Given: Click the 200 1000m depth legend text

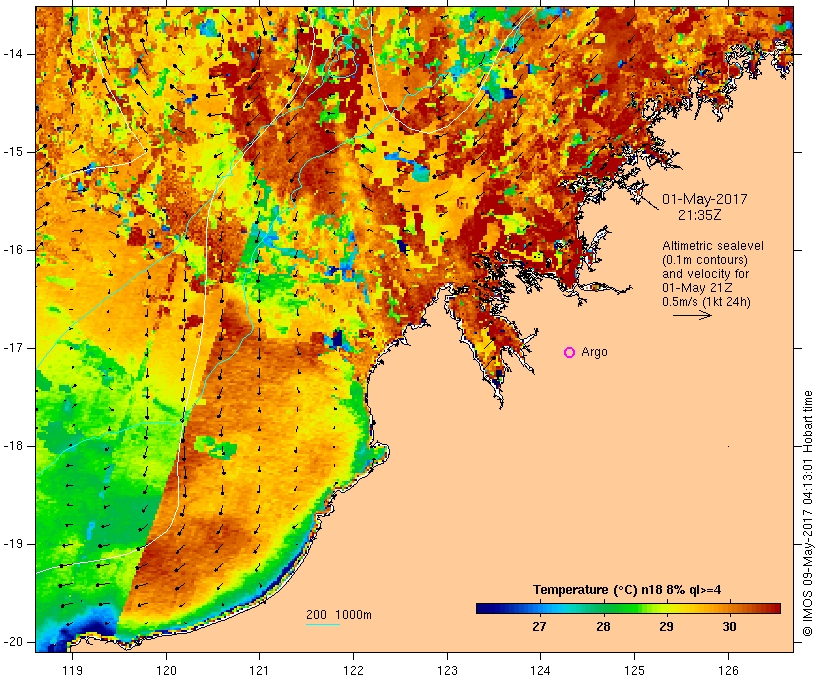Looking at the screenshot, I should (339, 615).
